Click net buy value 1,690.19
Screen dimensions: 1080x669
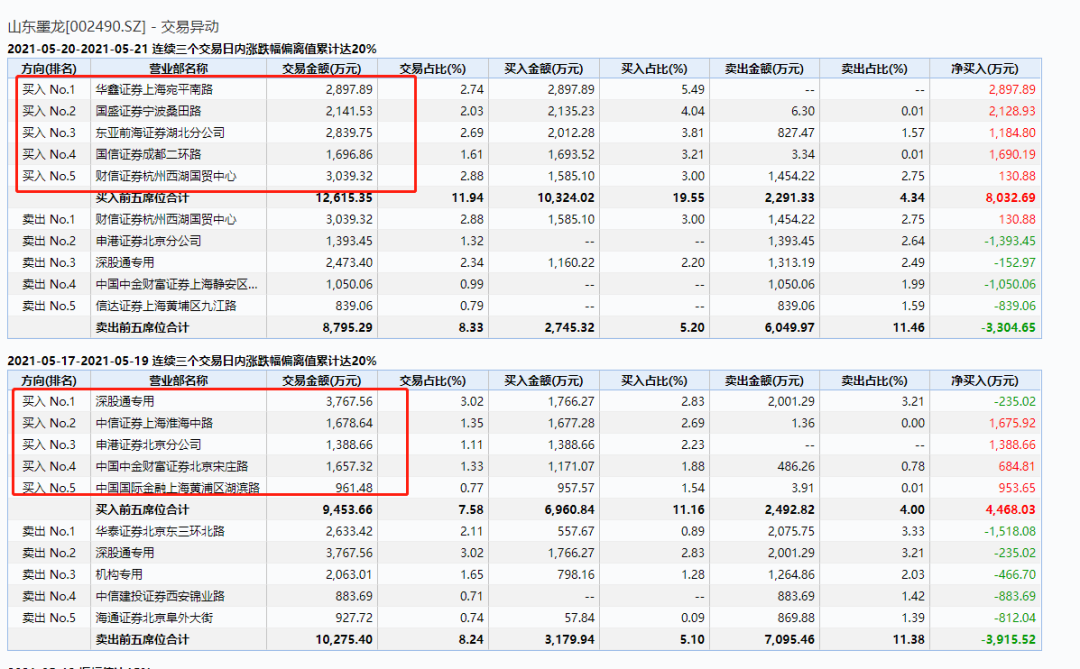click(x=1012, y=154)
